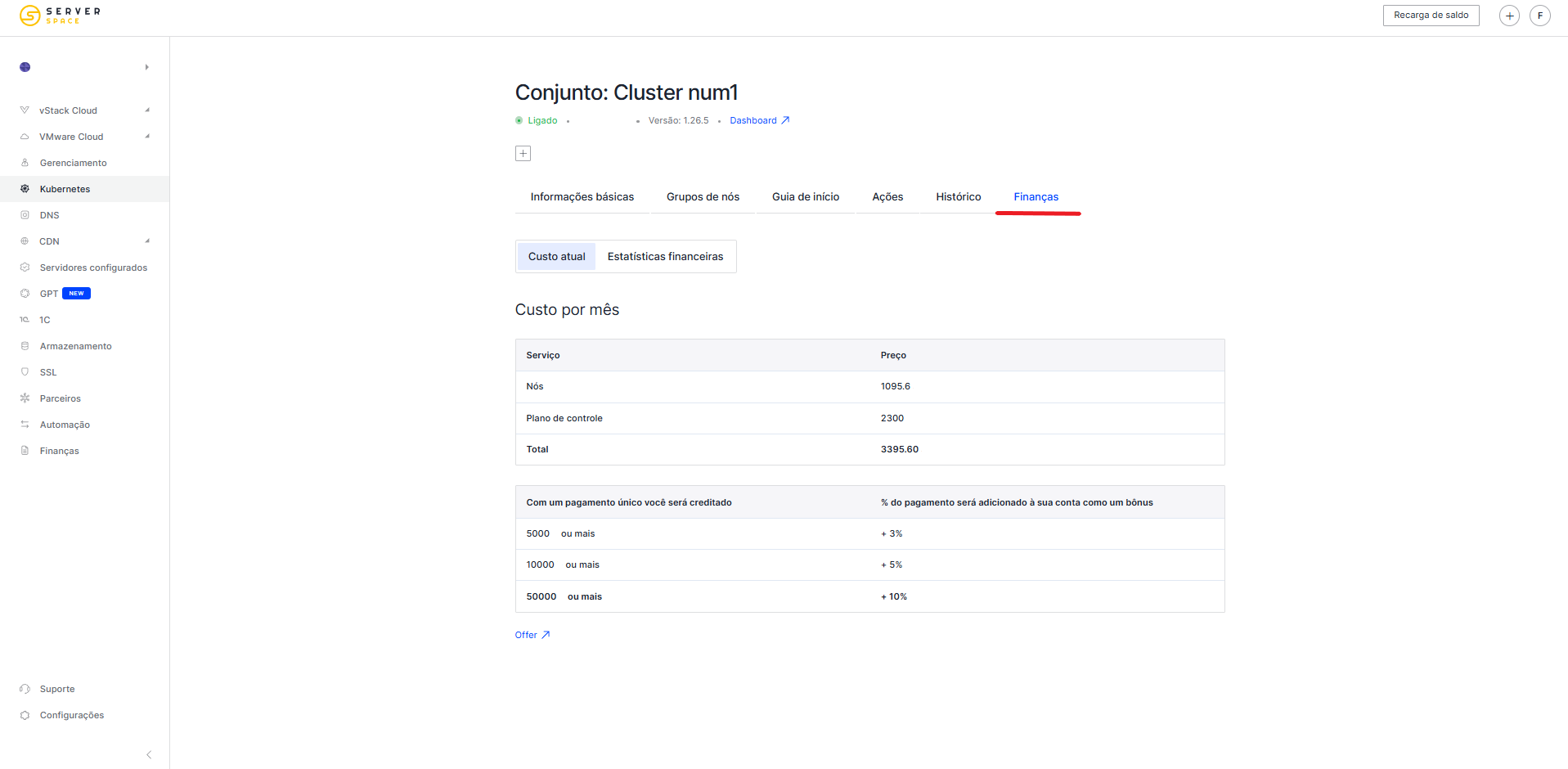This screenshot has height=769, width=1568.
Task: Open vStack Cloud in the sidebar
Action: pyautogui.click(x=69, y=110)
